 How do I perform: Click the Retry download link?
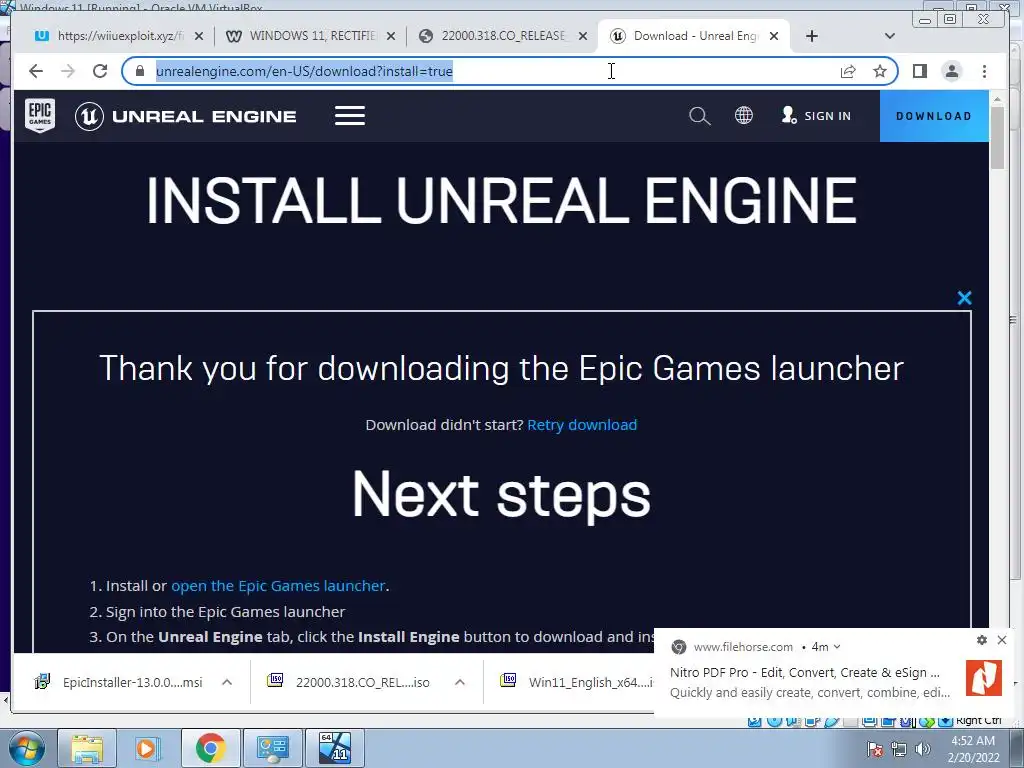pos(582,425)
